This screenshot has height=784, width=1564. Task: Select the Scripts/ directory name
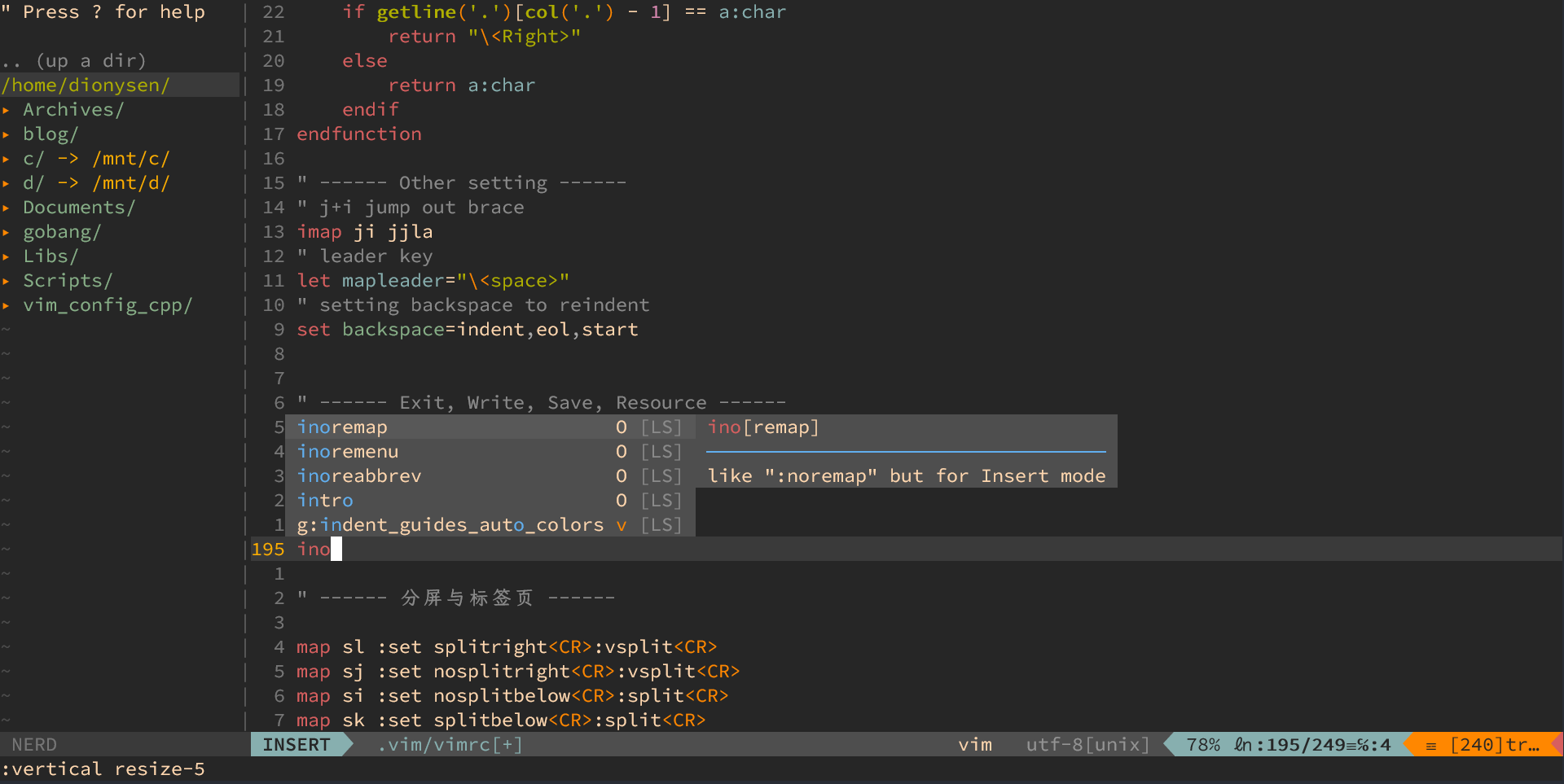point(68,281)
